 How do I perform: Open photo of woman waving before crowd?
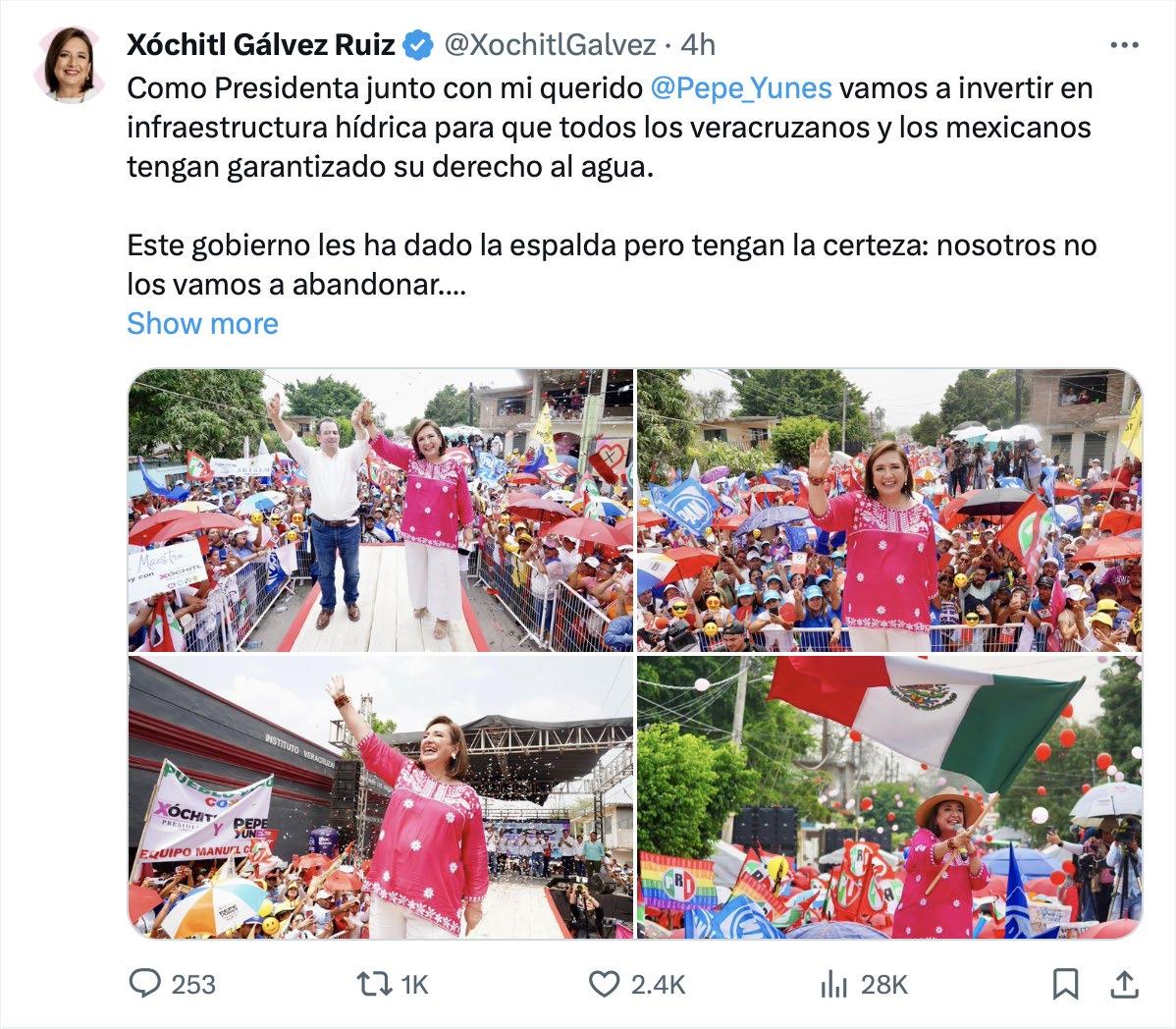[889, 510]
